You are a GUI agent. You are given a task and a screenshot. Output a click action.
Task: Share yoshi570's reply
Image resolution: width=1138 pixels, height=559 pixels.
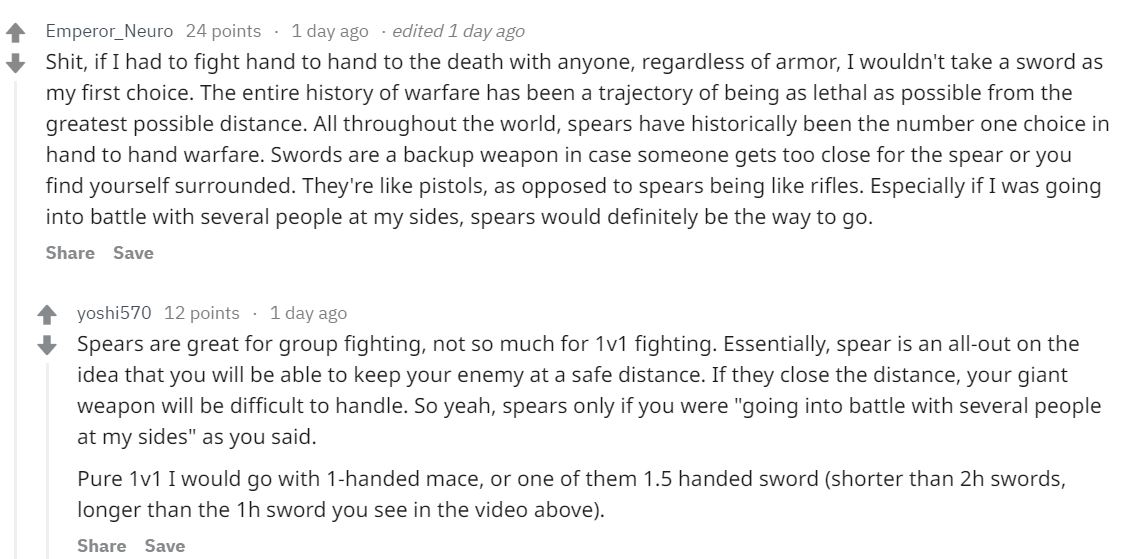coord(102,545)
